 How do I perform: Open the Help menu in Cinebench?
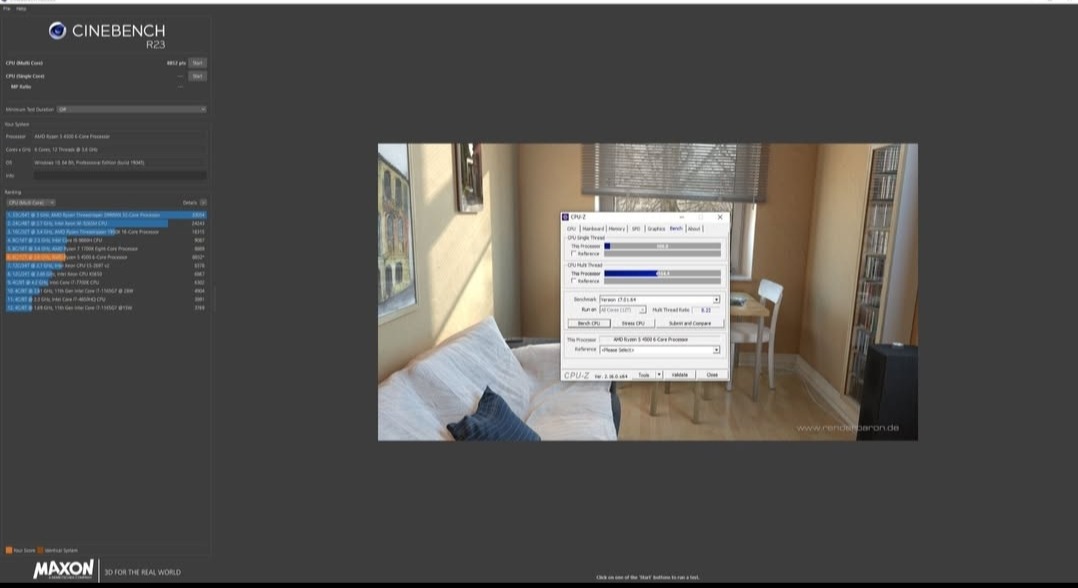coord(21,9)
